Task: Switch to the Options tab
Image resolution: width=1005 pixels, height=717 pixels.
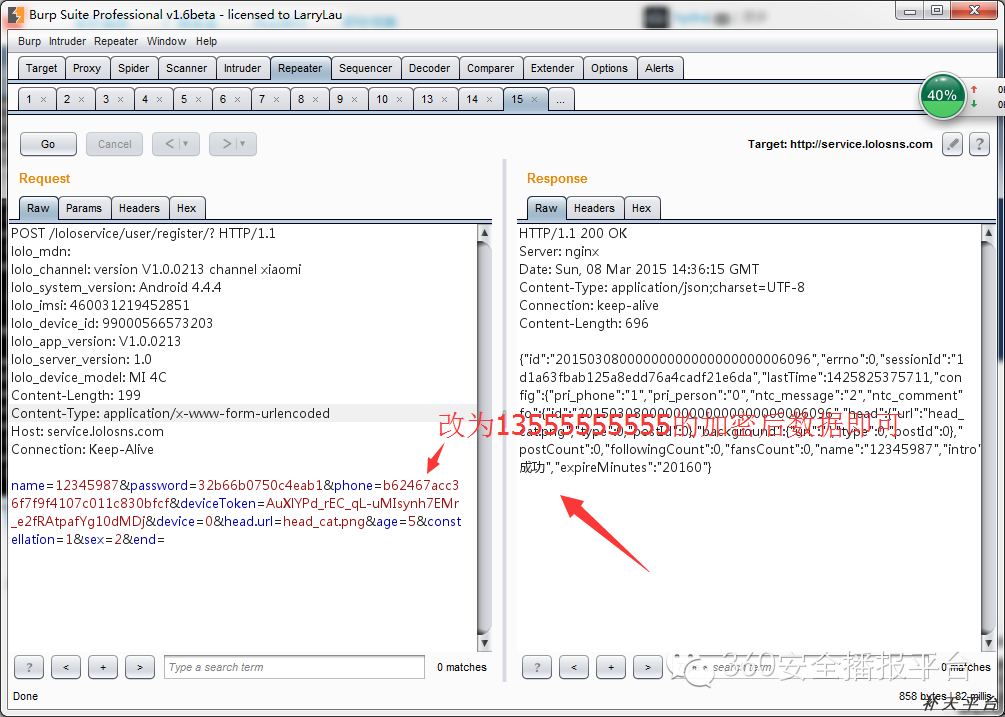Action: tap(610, 68)
